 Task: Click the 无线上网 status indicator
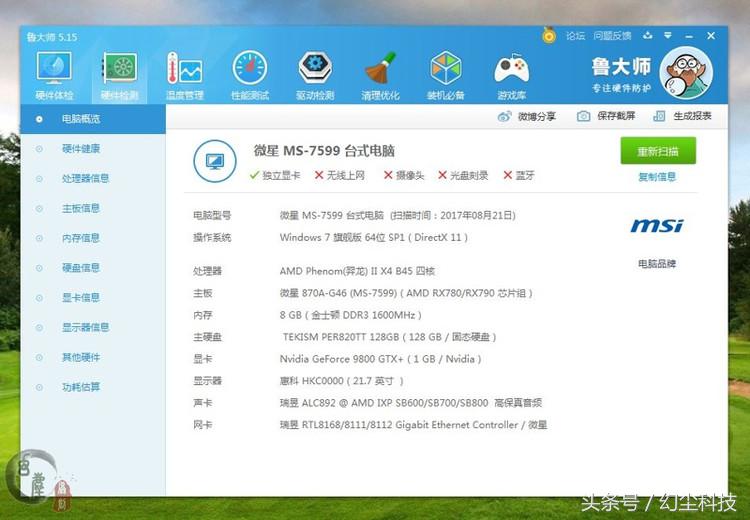click(x=340, y=176)
